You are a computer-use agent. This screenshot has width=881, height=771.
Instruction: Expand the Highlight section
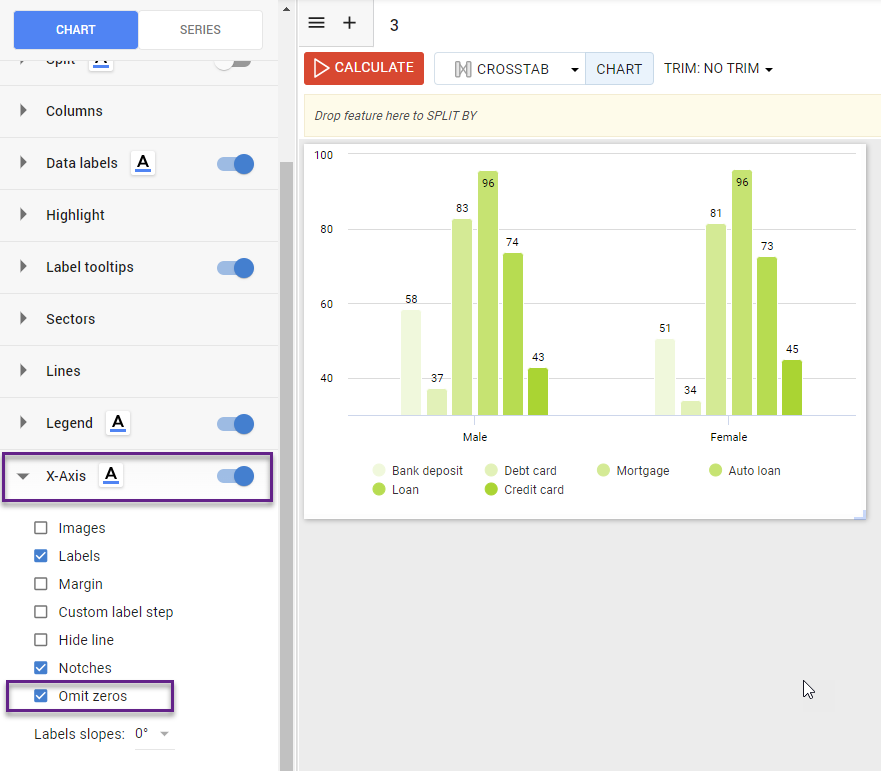[24, 215]
